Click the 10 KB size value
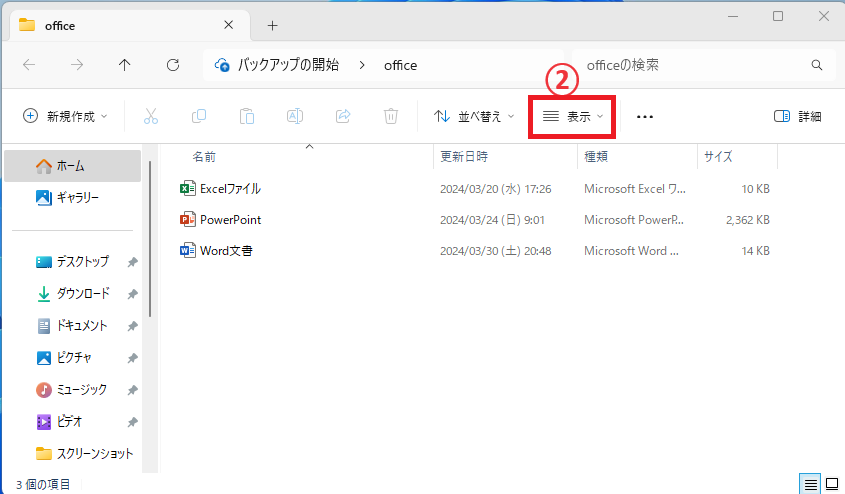845x494 pixels. click(756, 189)
